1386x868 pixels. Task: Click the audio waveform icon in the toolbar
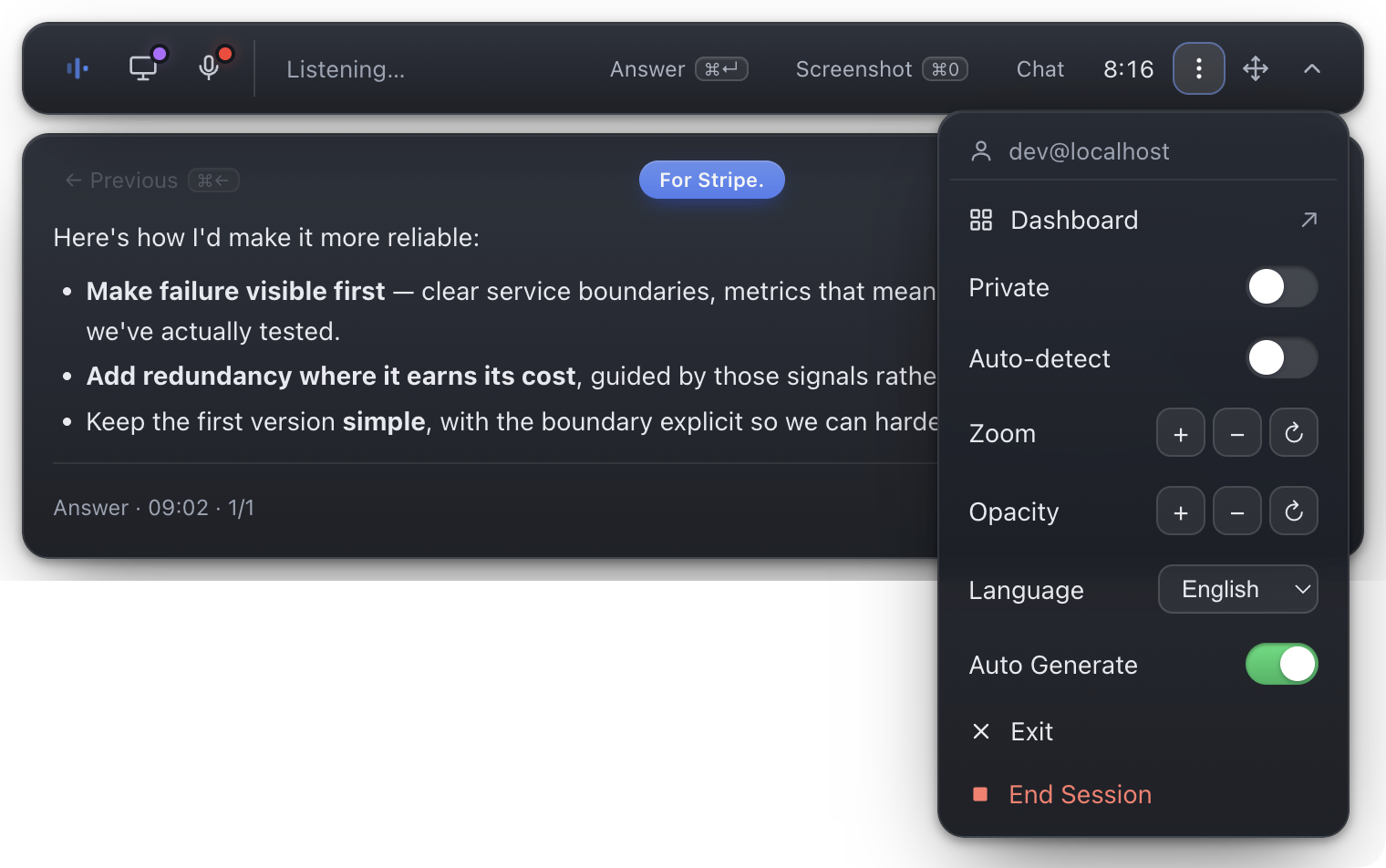(x=78, y=68)
